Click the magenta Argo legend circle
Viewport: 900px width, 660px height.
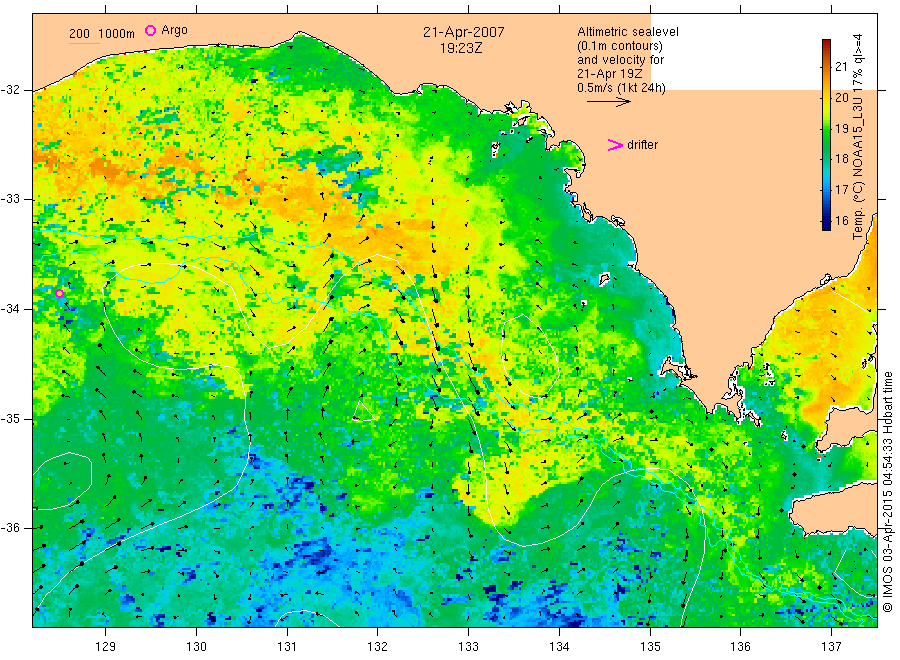tap(150, 30)
